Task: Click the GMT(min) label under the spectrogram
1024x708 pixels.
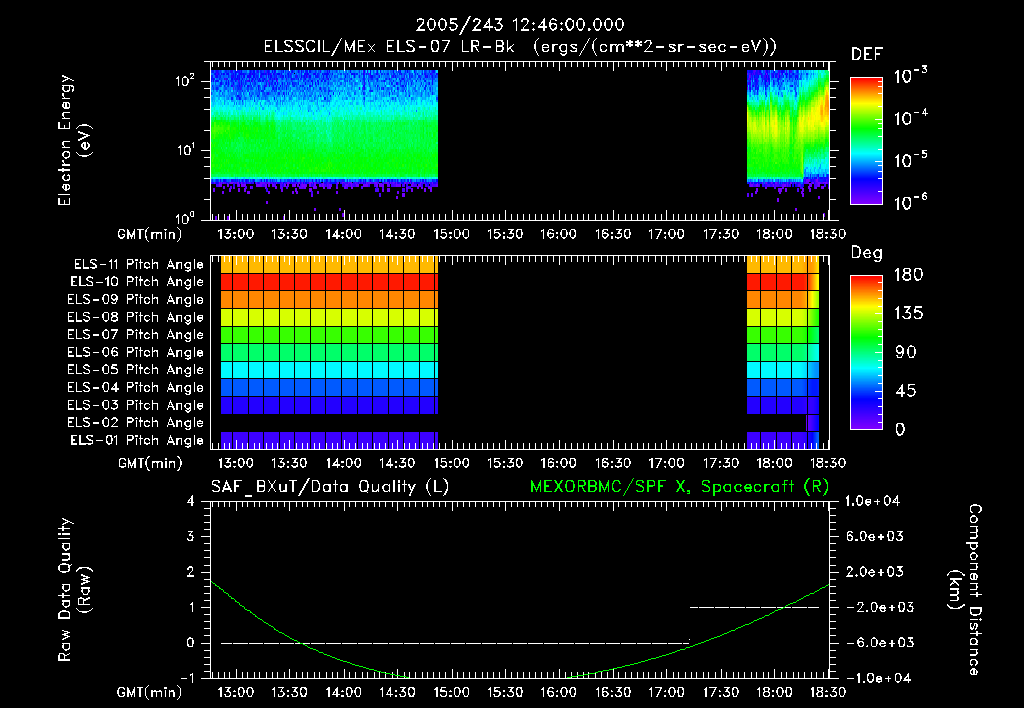Action: 150,234
